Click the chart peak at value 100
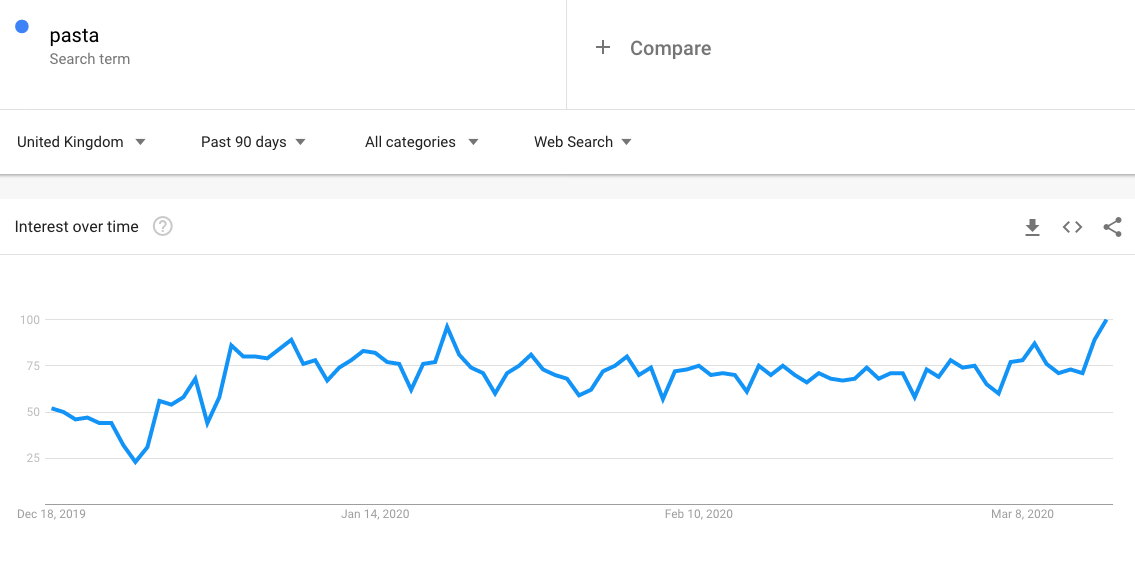Screen dimensions: 1135x574 (1106, 319)
